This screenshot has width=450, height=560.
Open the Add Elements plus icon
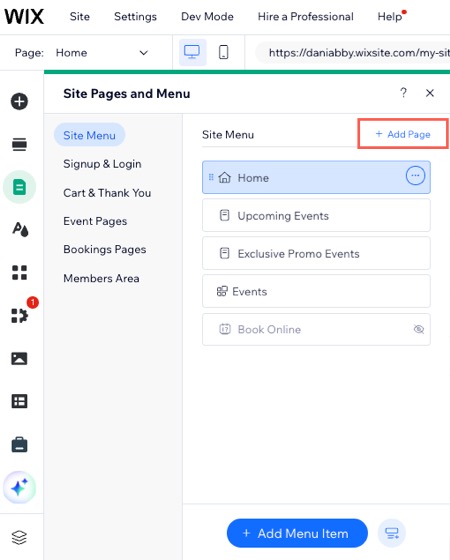pyautogui.click(x=19, y=101)
